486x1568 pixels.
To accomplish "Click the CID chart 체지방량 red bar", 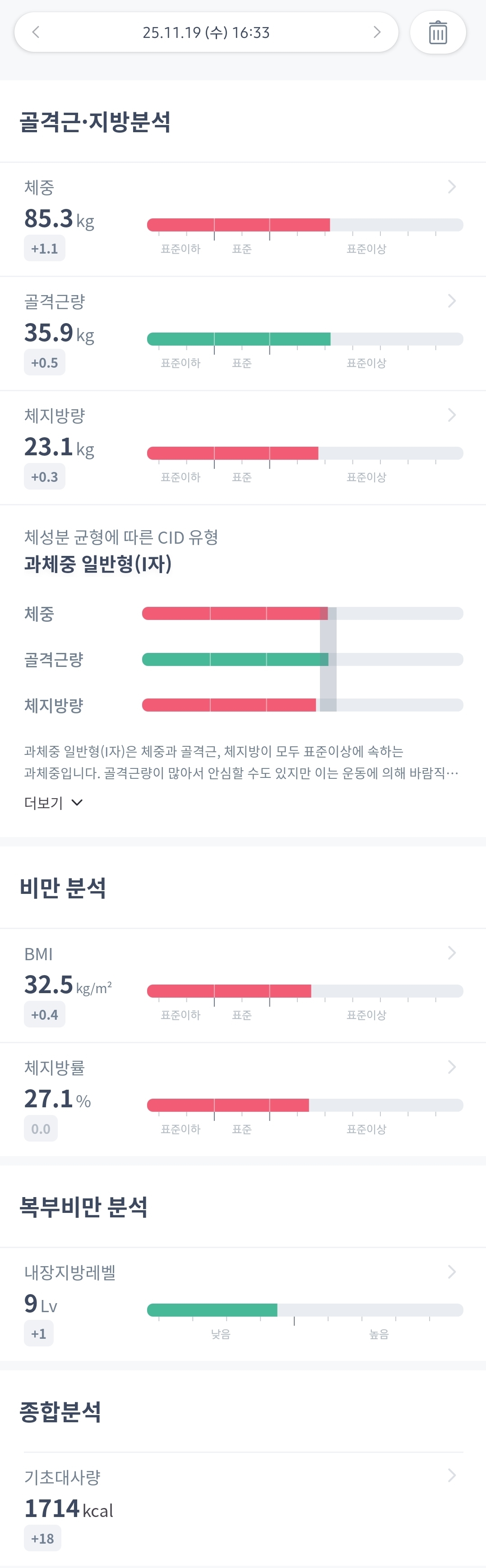I will 229,705.
